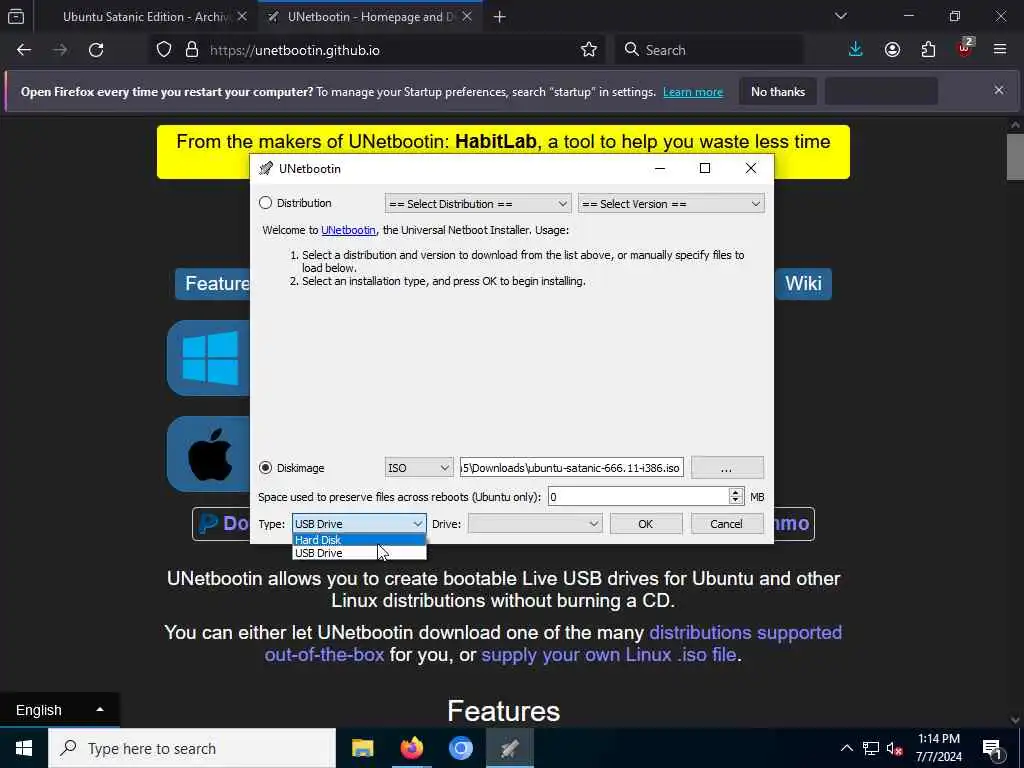Click the tracking protection shield icon

point(164,50)
